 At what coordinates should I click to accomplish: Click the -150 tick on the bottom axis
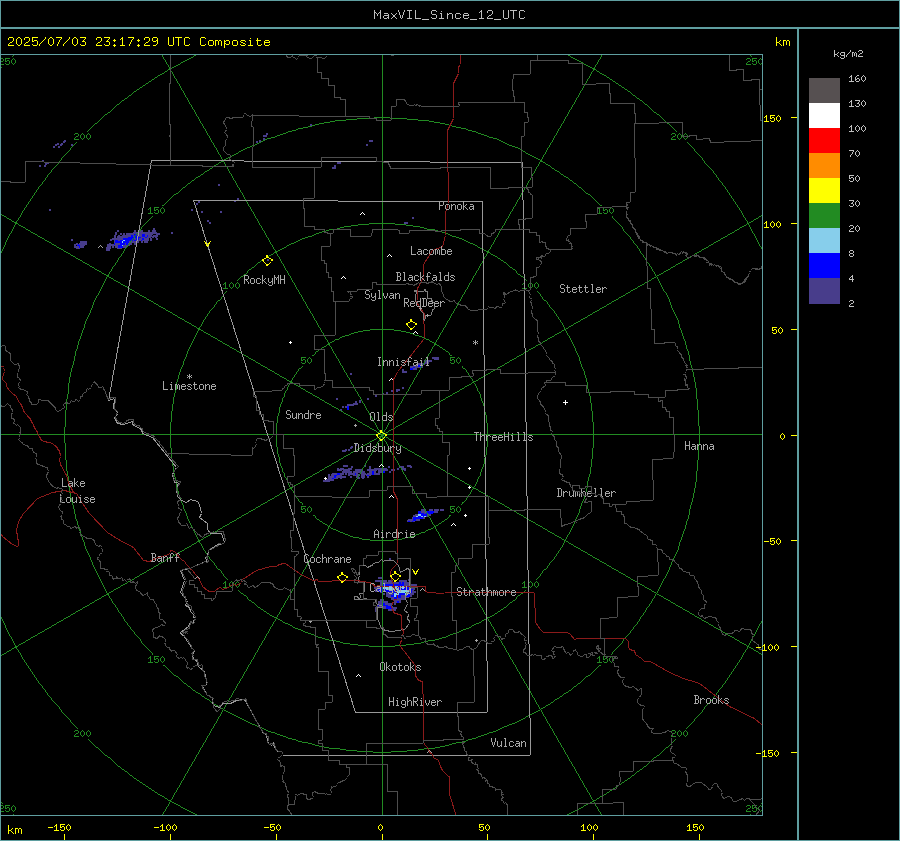[59, 827]
